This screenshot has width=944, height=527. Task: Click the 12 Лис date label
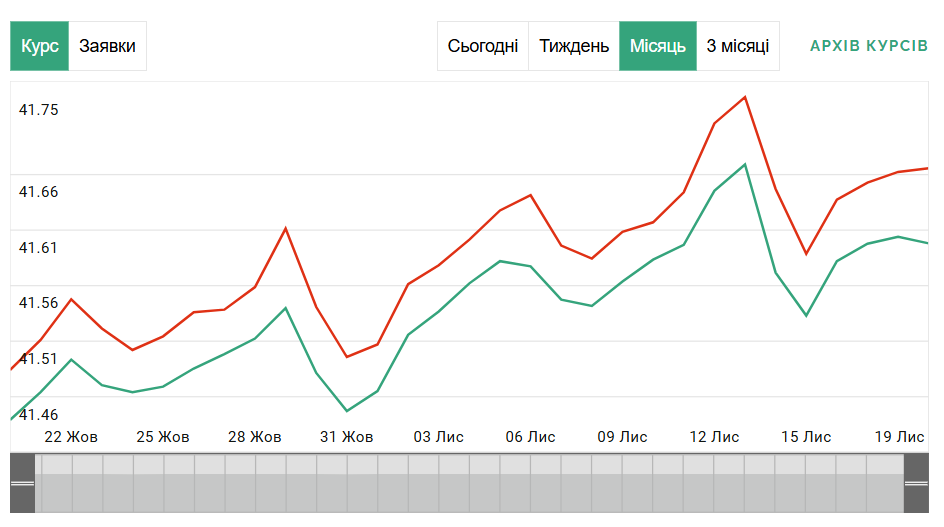(x=715, y=437)
